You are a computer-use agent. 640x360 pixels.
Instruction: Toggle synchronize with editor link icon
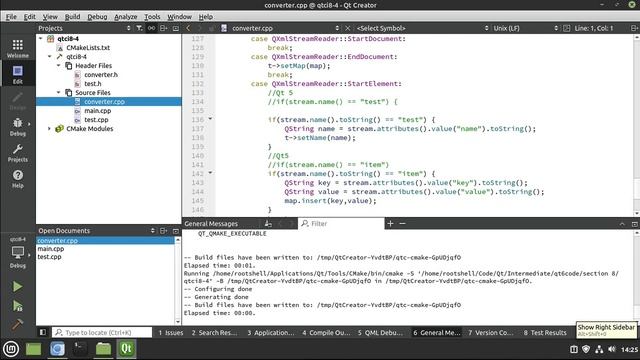tap(151, 28)
